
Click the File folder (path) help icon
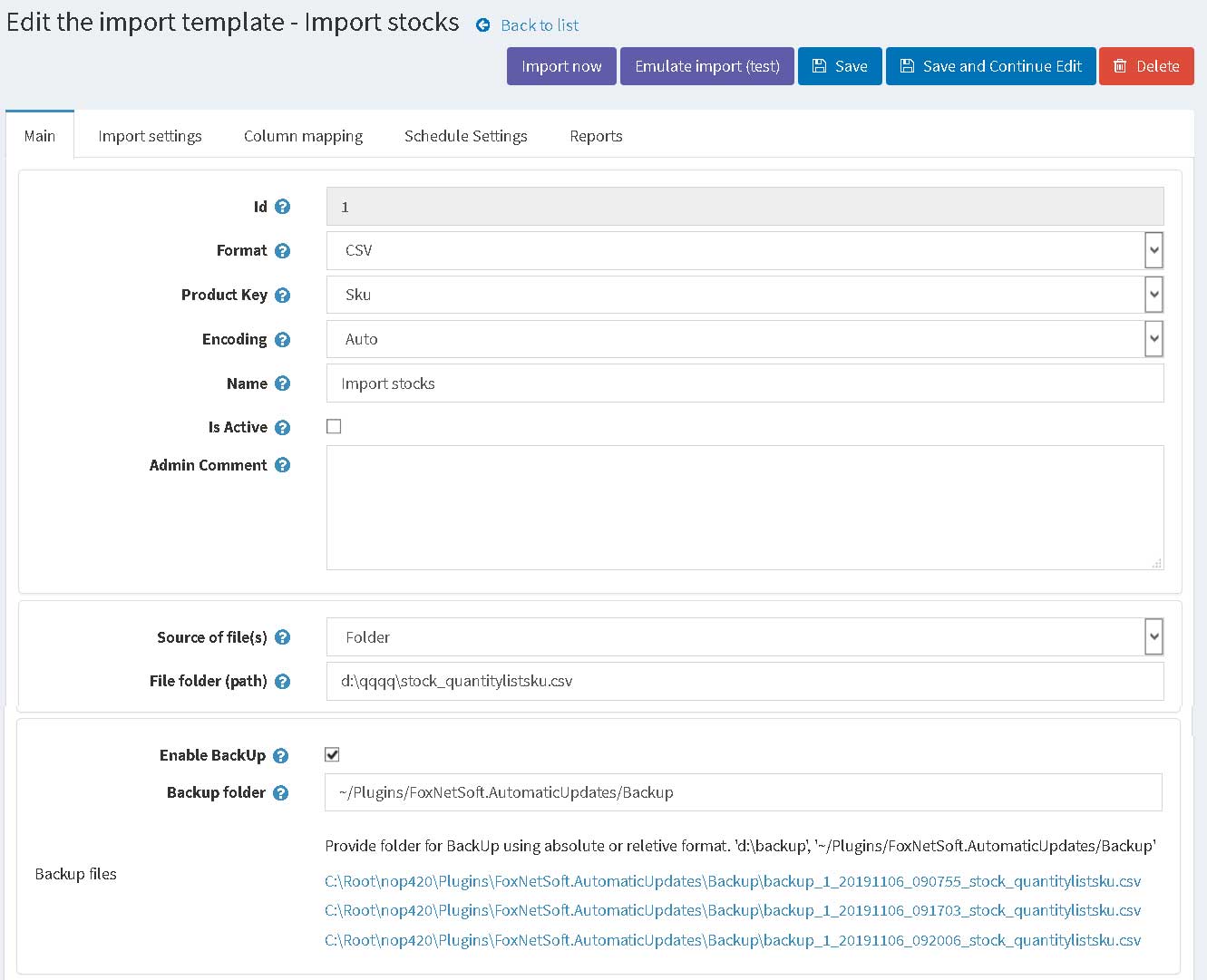[282, 682]
